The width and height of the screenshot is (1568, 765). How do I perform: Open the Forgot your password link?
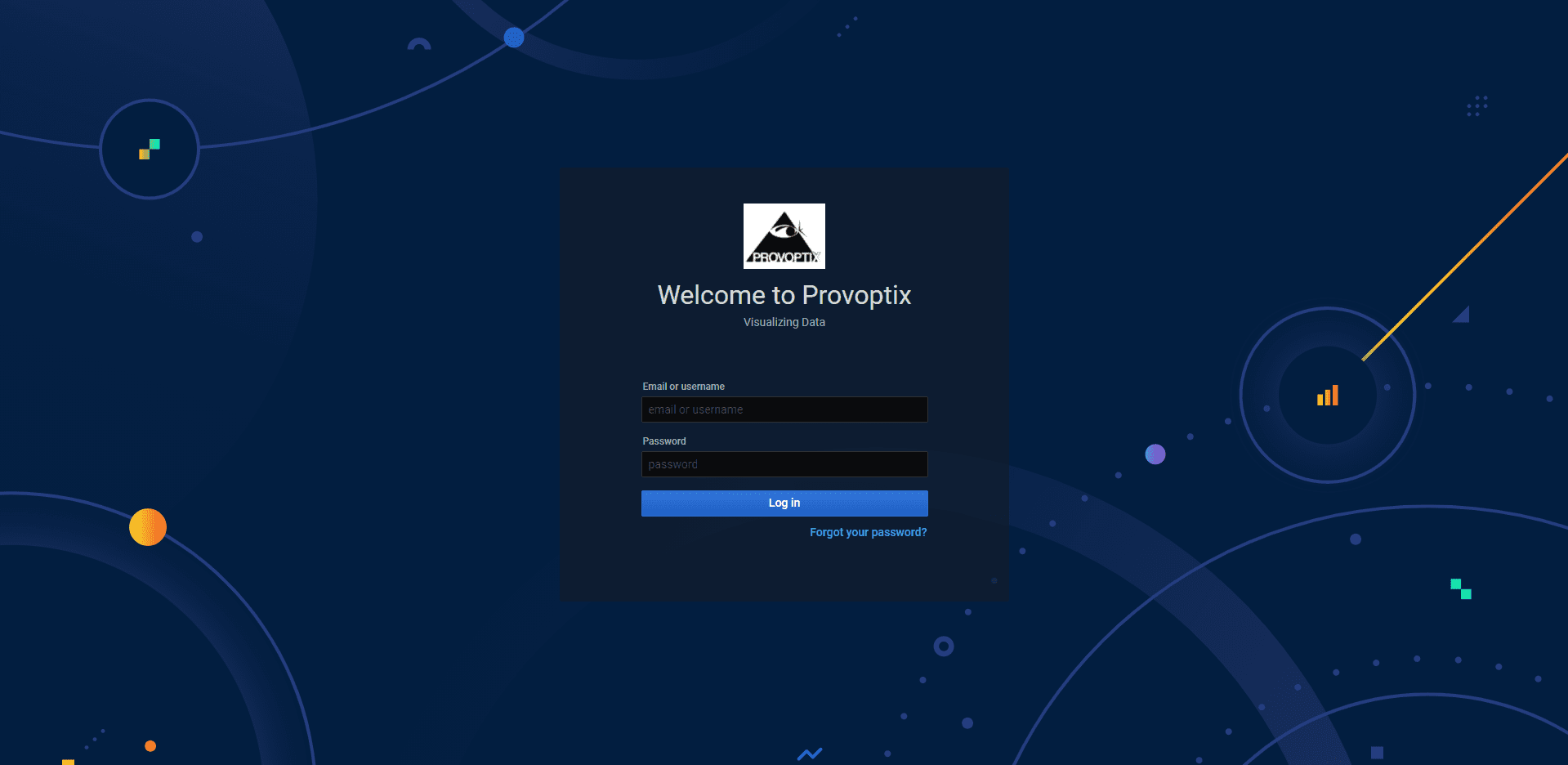(x=868, y=532)
